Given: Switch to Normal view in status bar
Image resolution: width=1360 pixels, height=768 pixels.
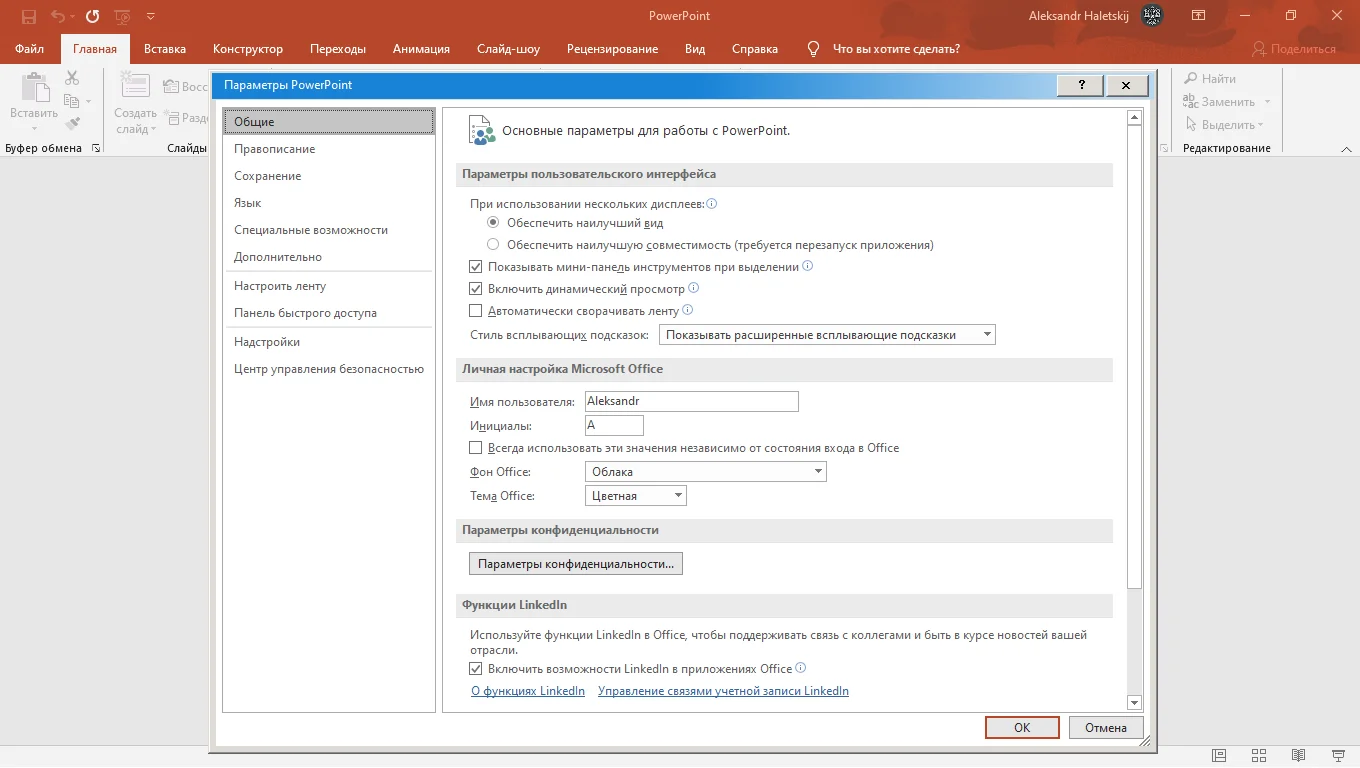Looking at the screenshot, I should 1219,755.
